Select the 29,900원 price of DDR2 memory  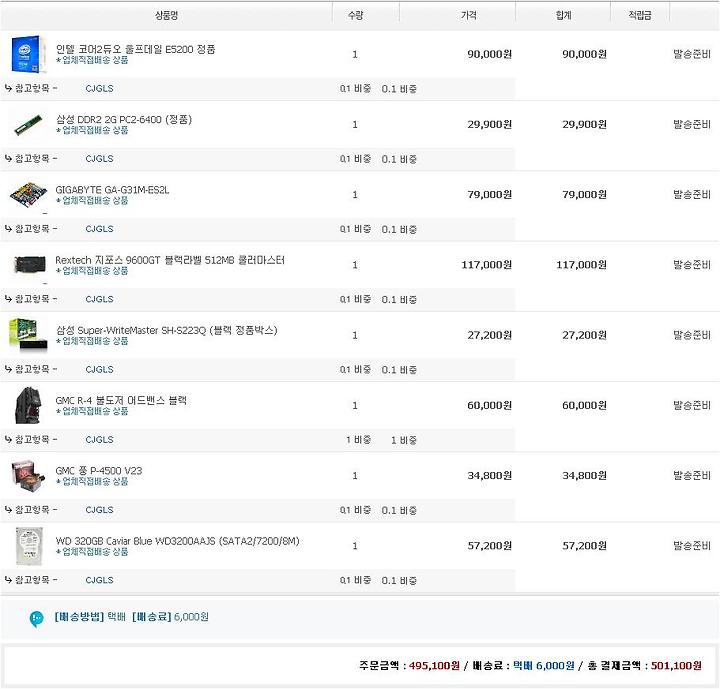(x=489, y=124)
